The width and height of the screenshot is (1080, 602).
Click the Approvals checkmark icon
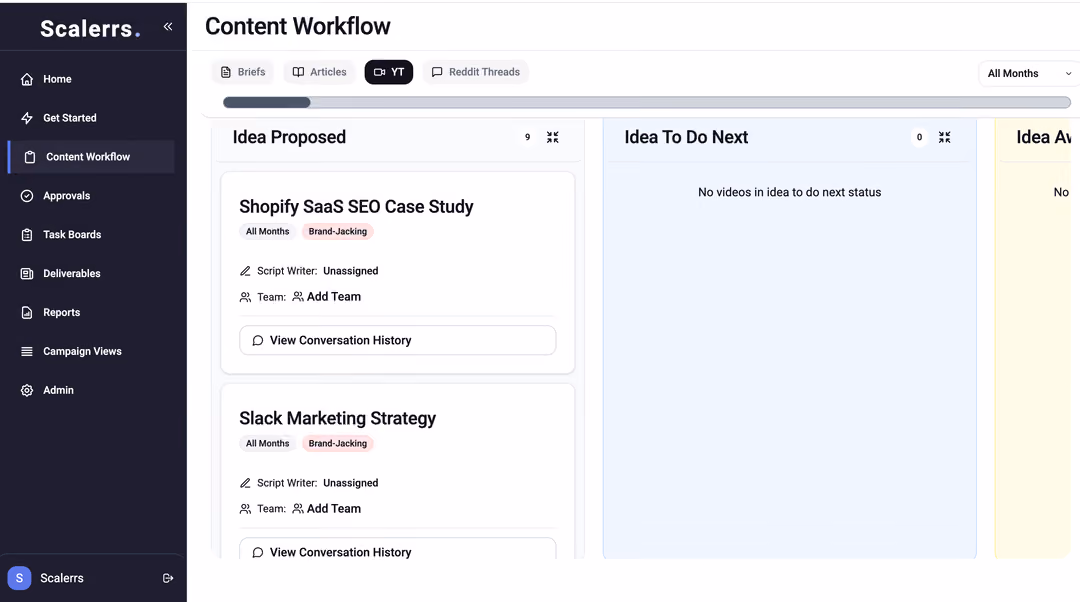click(27, 196)
